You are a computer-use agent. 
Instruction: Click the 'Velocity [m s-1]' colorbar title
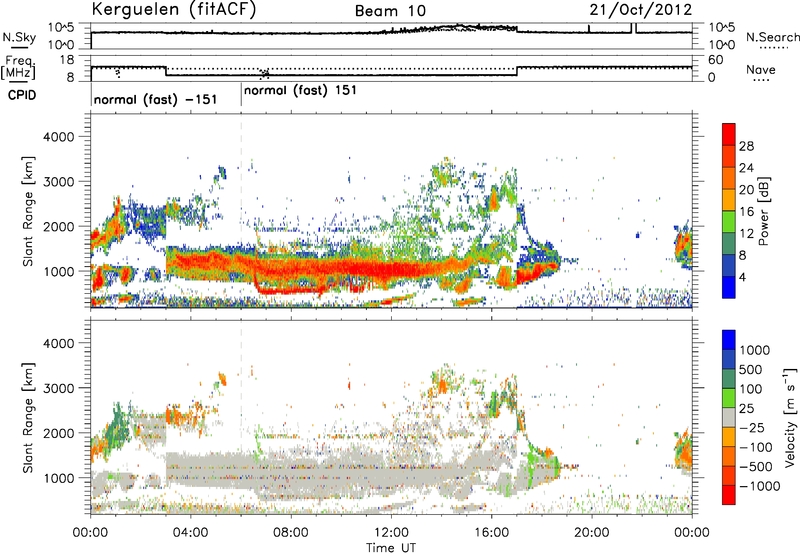(791, 417)
